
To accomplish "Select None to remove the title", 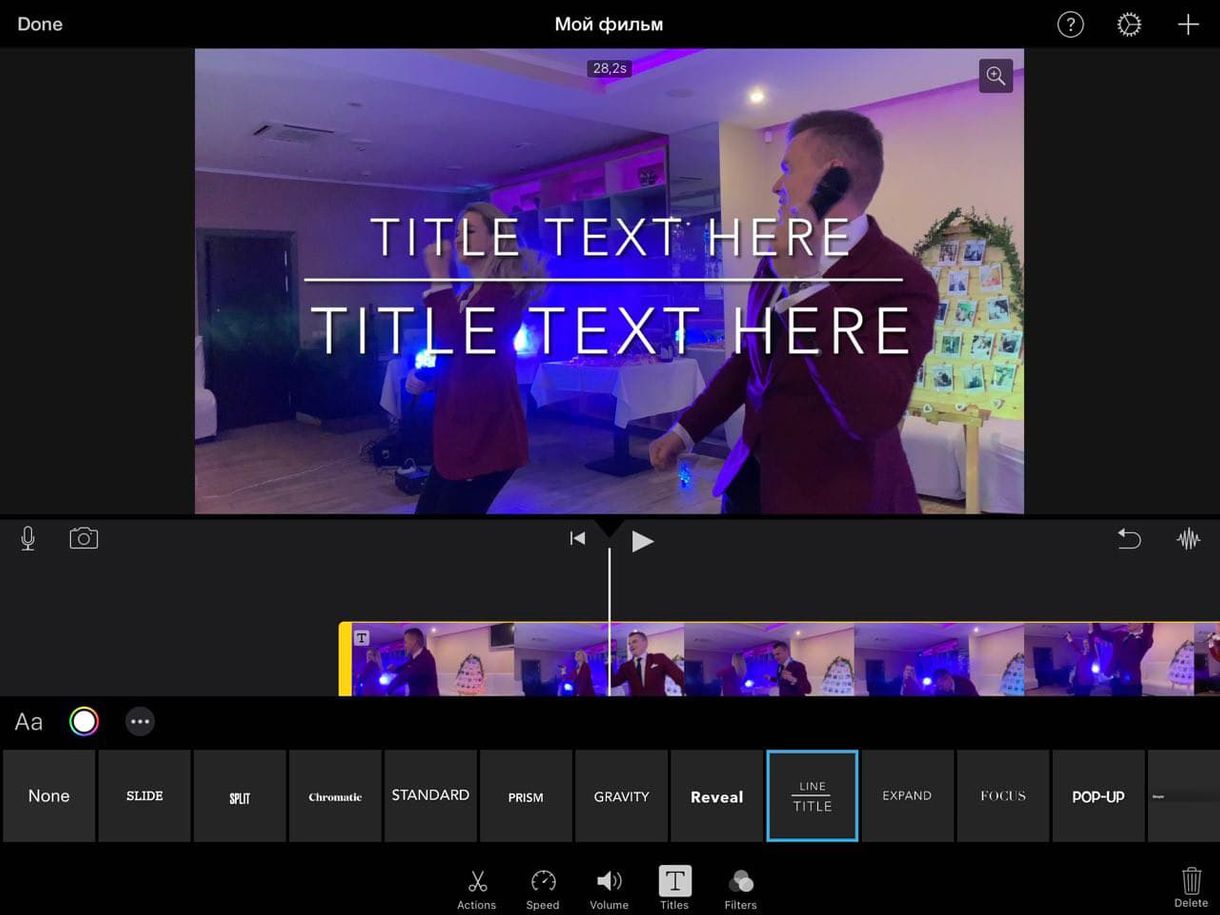I will pyautogui.click(x=49, y=795).
